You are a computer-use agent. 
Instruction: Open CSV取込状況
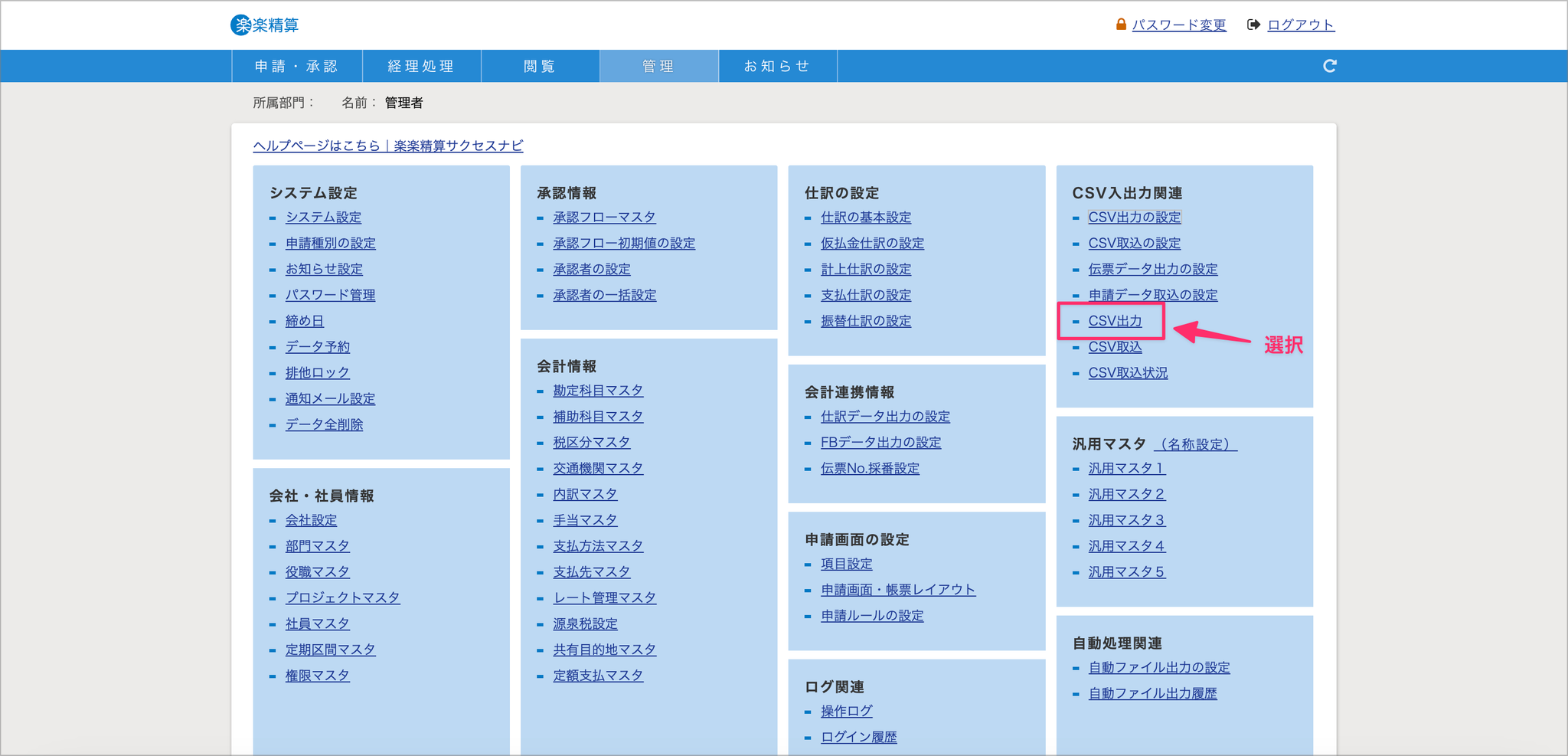1128,373
